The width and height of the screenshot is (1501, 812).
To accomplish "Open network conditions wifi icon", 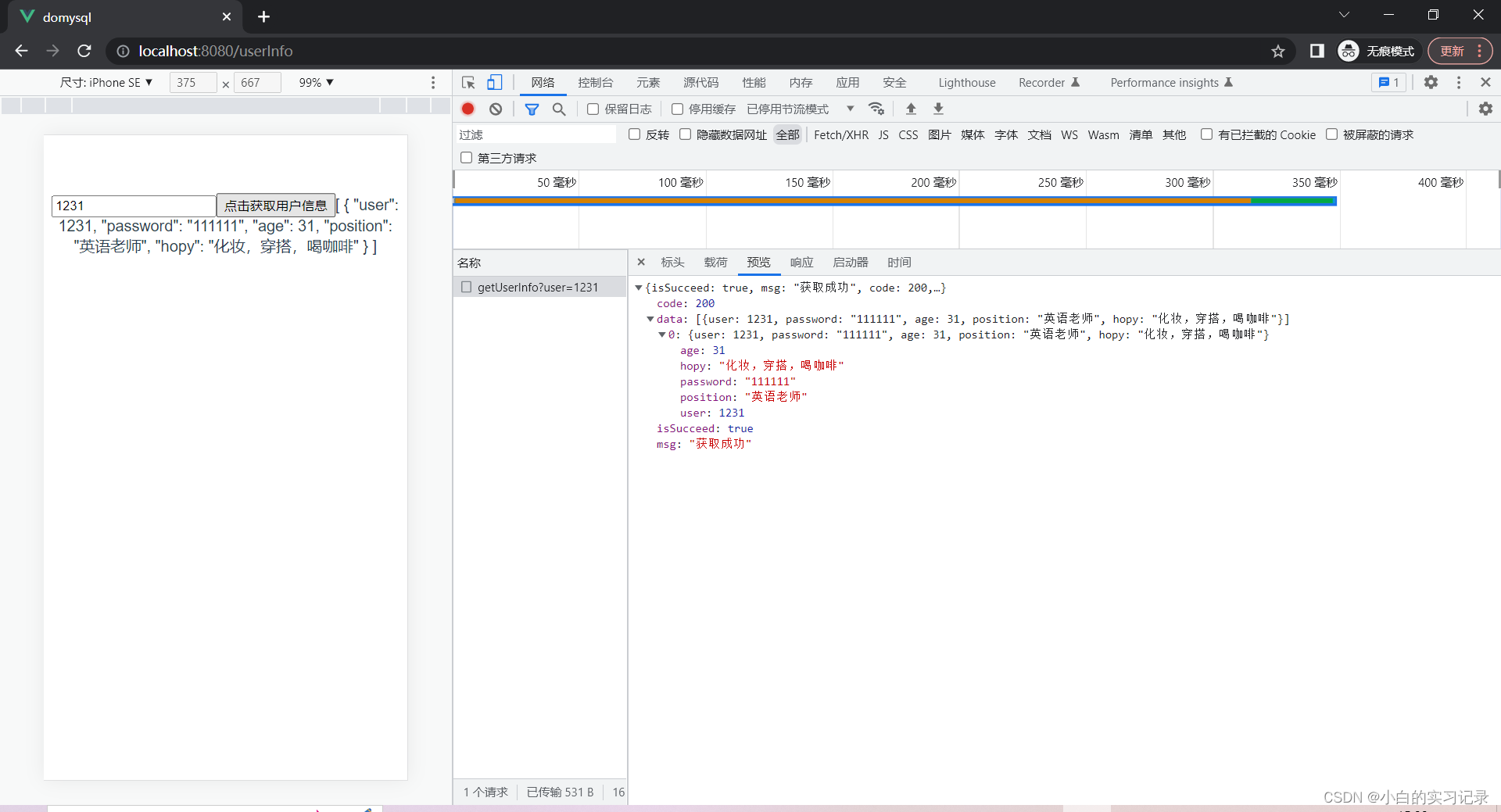I will click(876, 109).
